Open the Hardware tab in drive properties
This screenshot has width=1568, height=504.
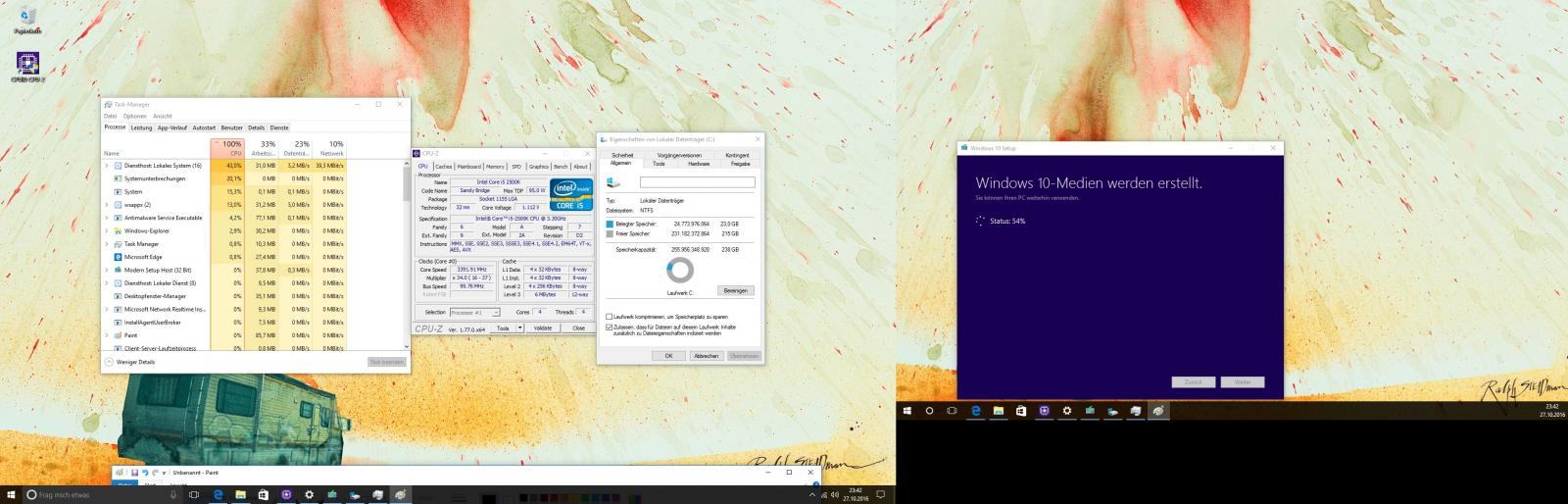699,164
